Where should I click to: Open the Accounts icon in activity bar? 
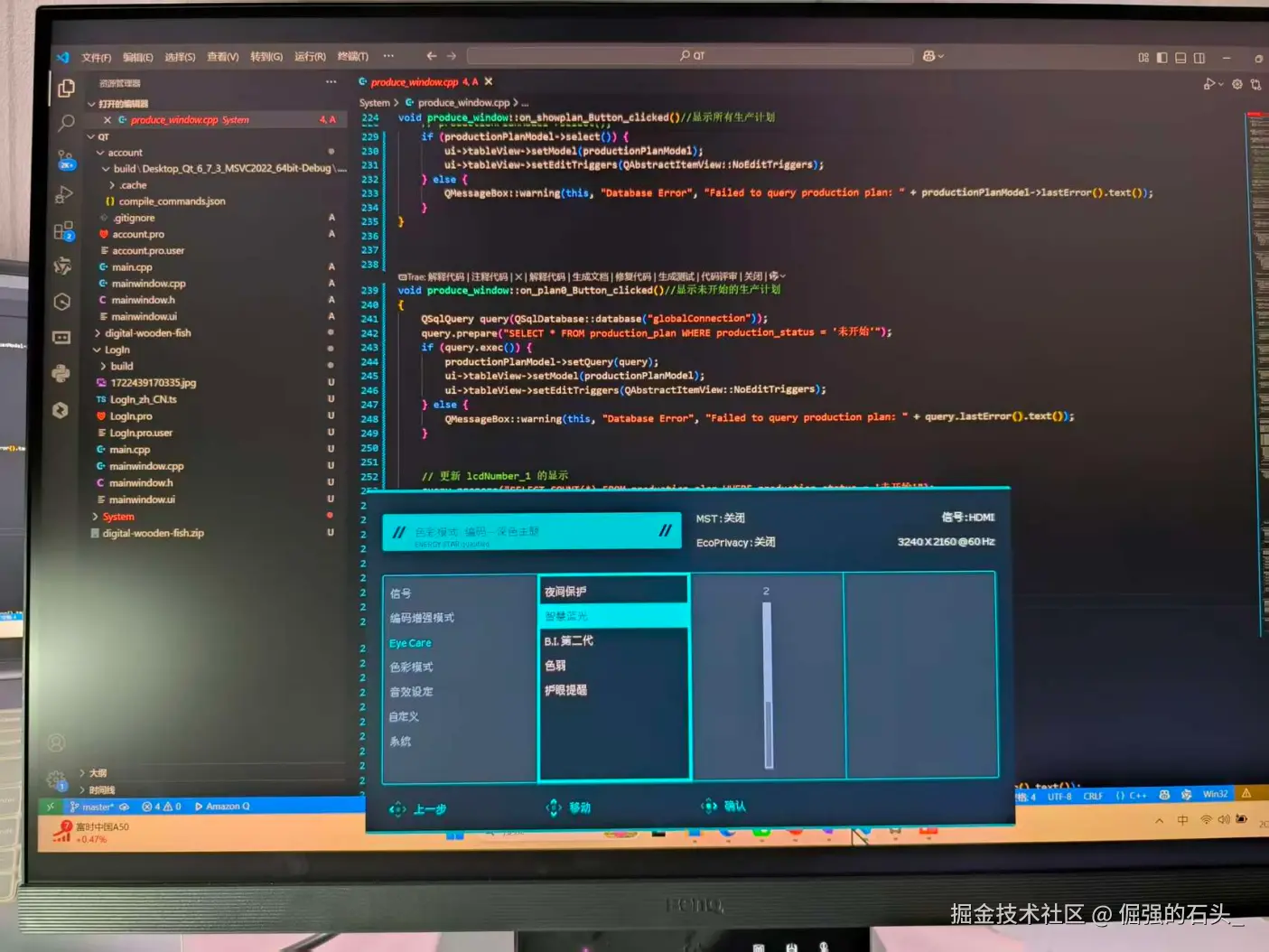tap(56, 743)
